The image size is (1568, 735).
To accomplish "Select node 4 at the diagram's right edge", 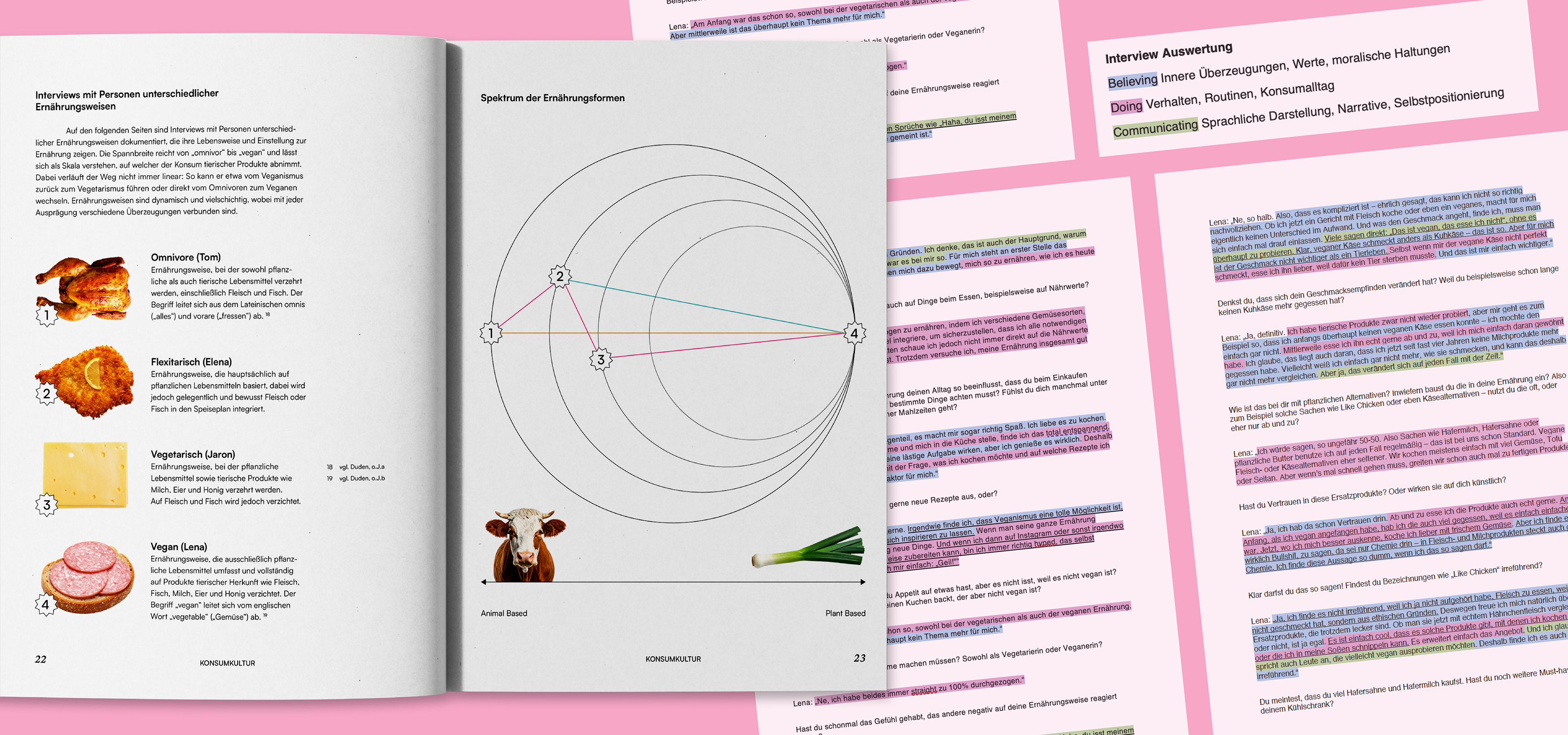I will pos(854,334).
